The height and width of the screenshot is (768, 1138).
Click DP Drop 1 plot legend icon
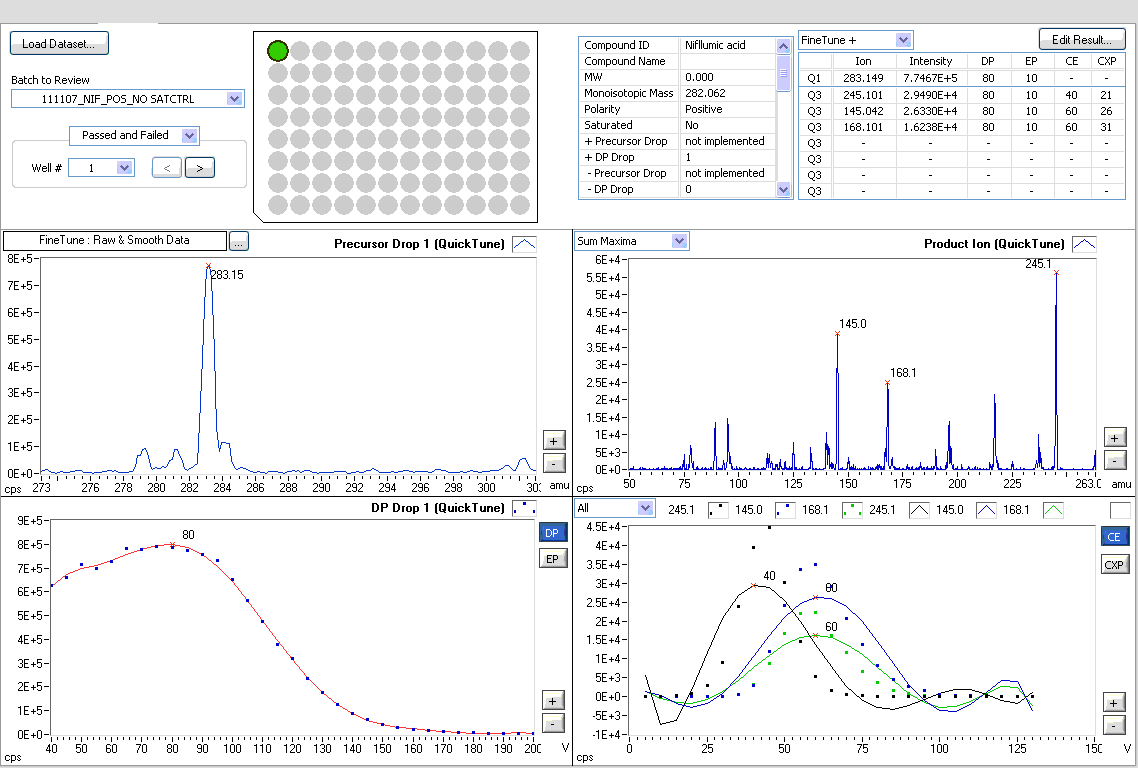point(524,508)
